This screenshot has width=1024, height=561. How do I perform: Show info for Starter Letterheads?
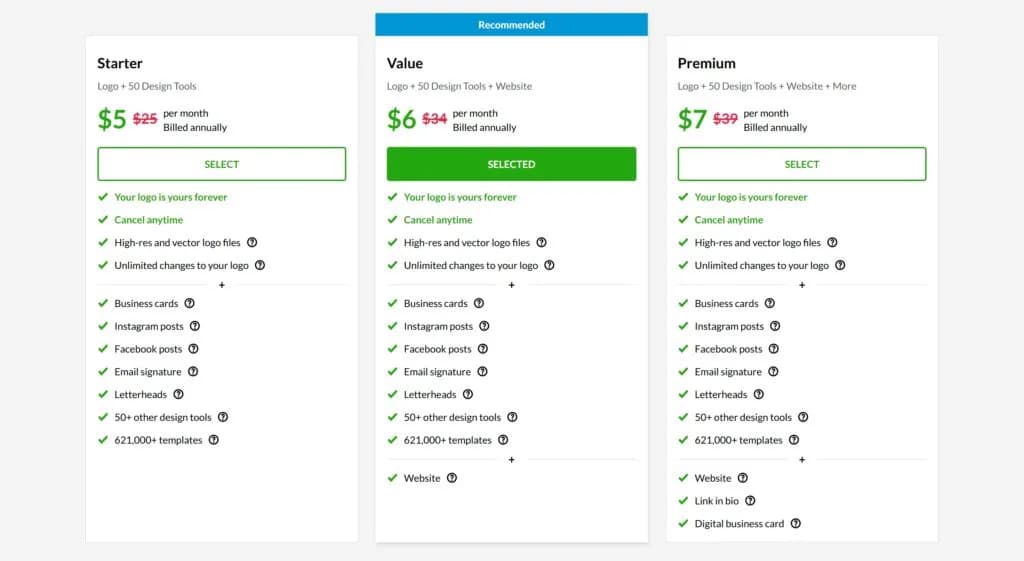pos(178,394)
